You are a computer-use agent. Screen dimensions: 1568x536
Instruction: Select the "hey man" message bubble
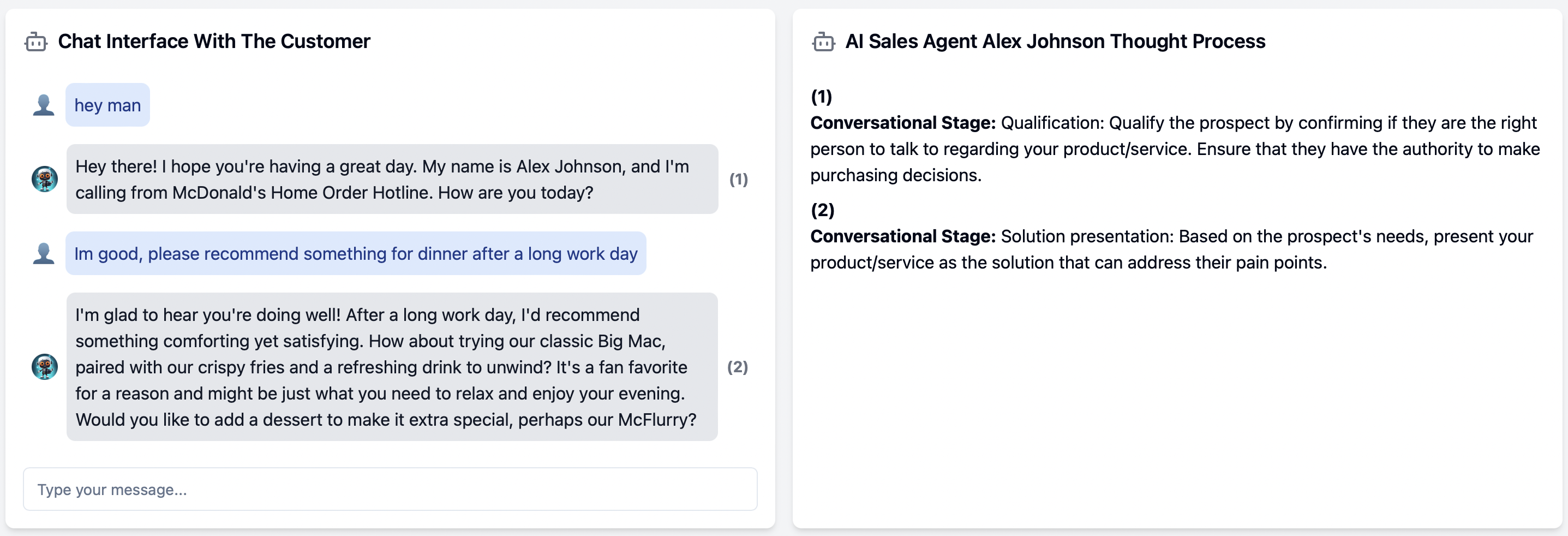(107, 105)
